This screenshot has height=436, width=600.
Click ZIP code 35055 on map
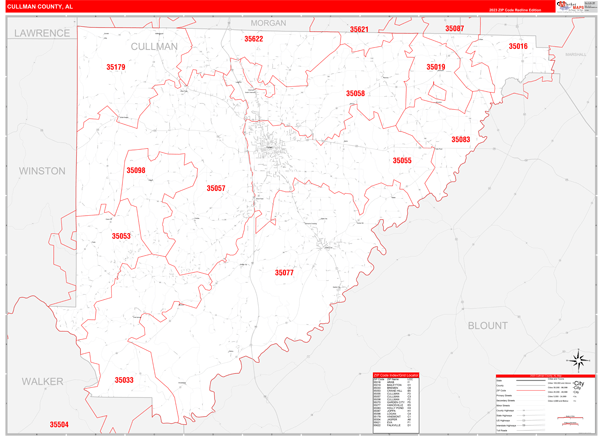401,160
